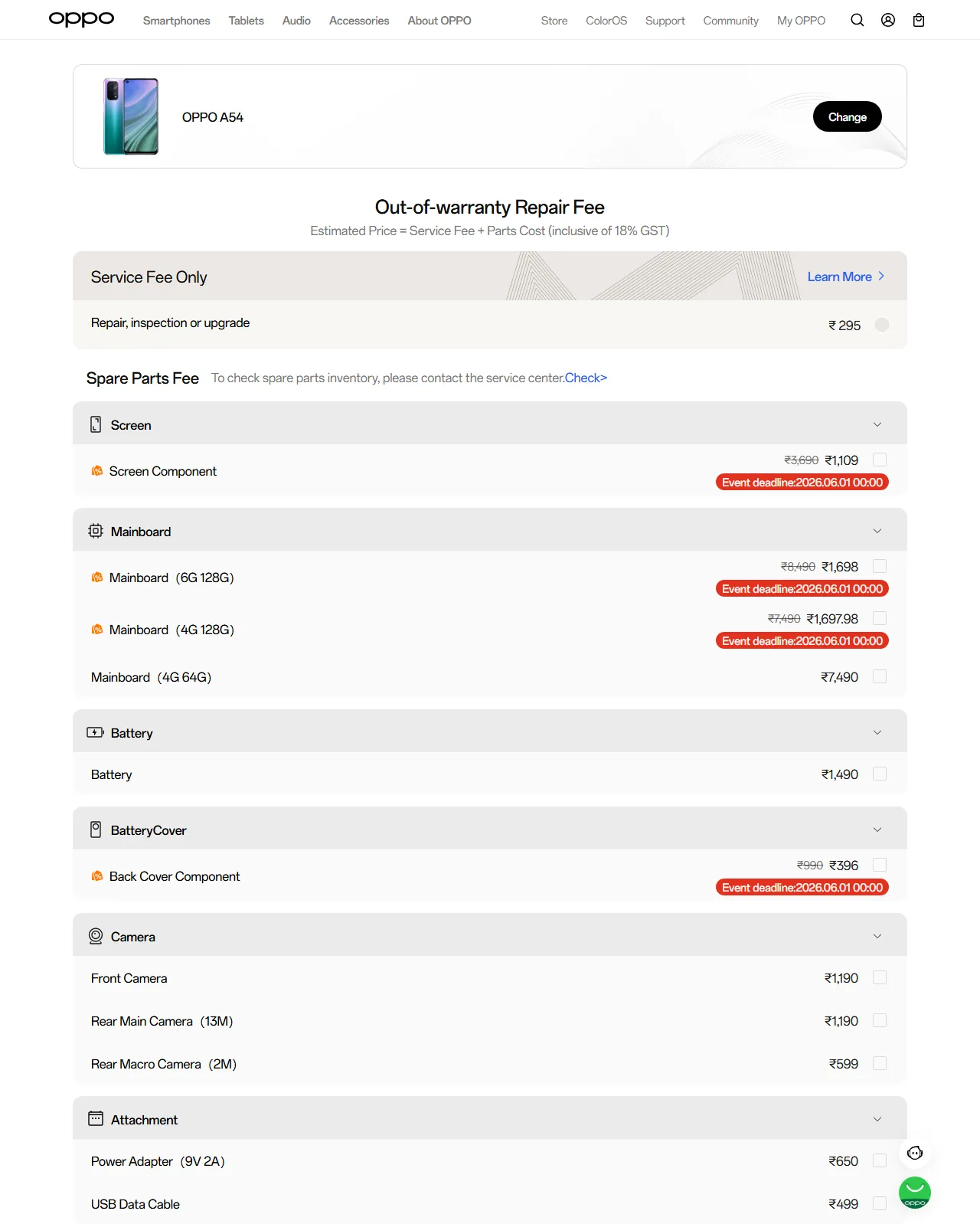This screenshot has width=980, height=1224.
Task: Collapse the Screen section chevron
Action: click(x=877, y=424)
